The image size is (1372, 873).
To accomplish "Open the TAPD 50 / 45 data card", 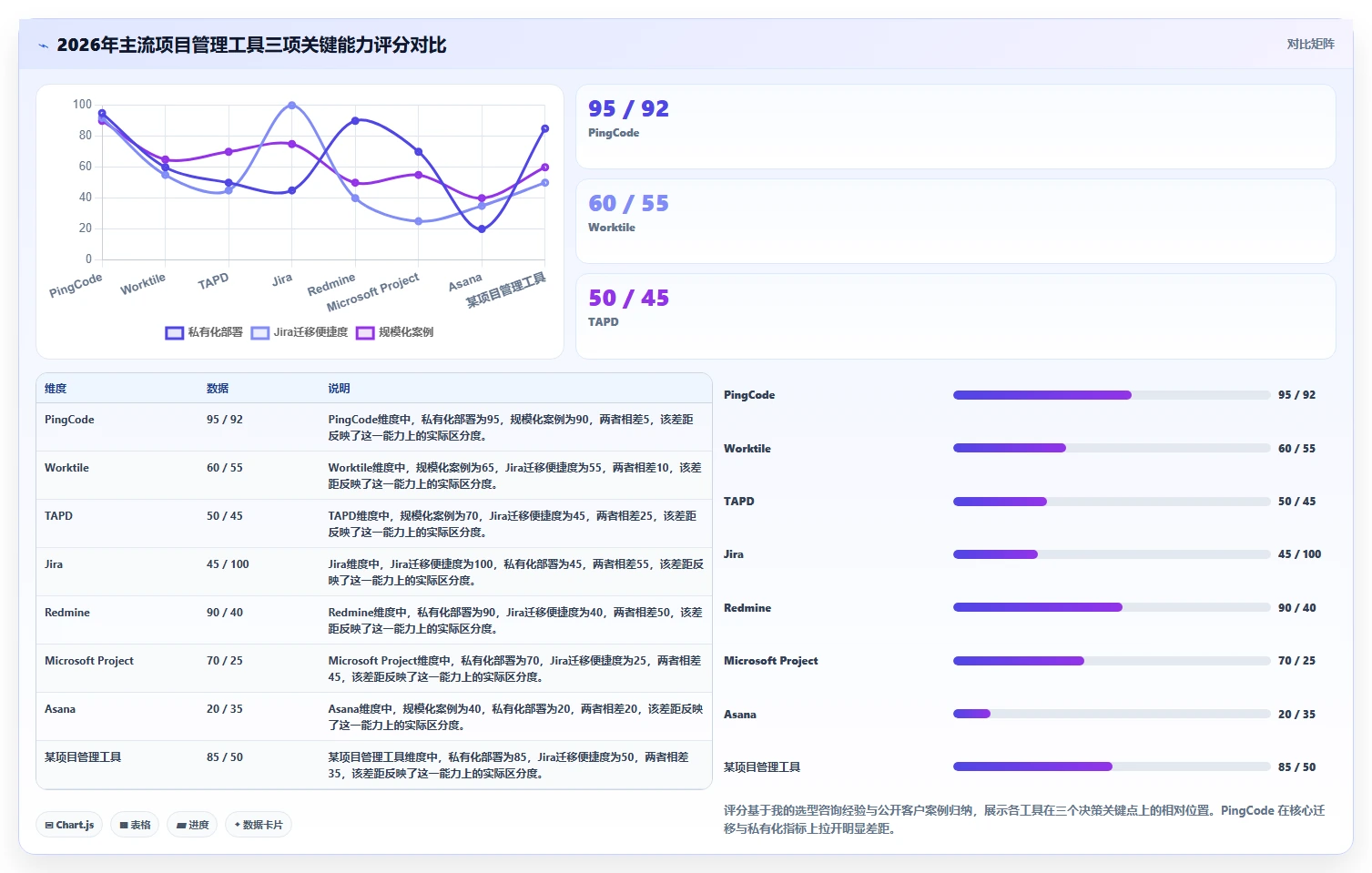I will (x=956, y=316).
